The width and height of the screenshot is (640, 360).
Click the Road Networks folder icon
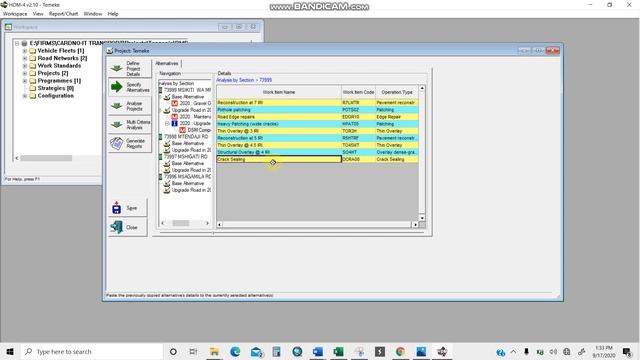click(33, 58)
